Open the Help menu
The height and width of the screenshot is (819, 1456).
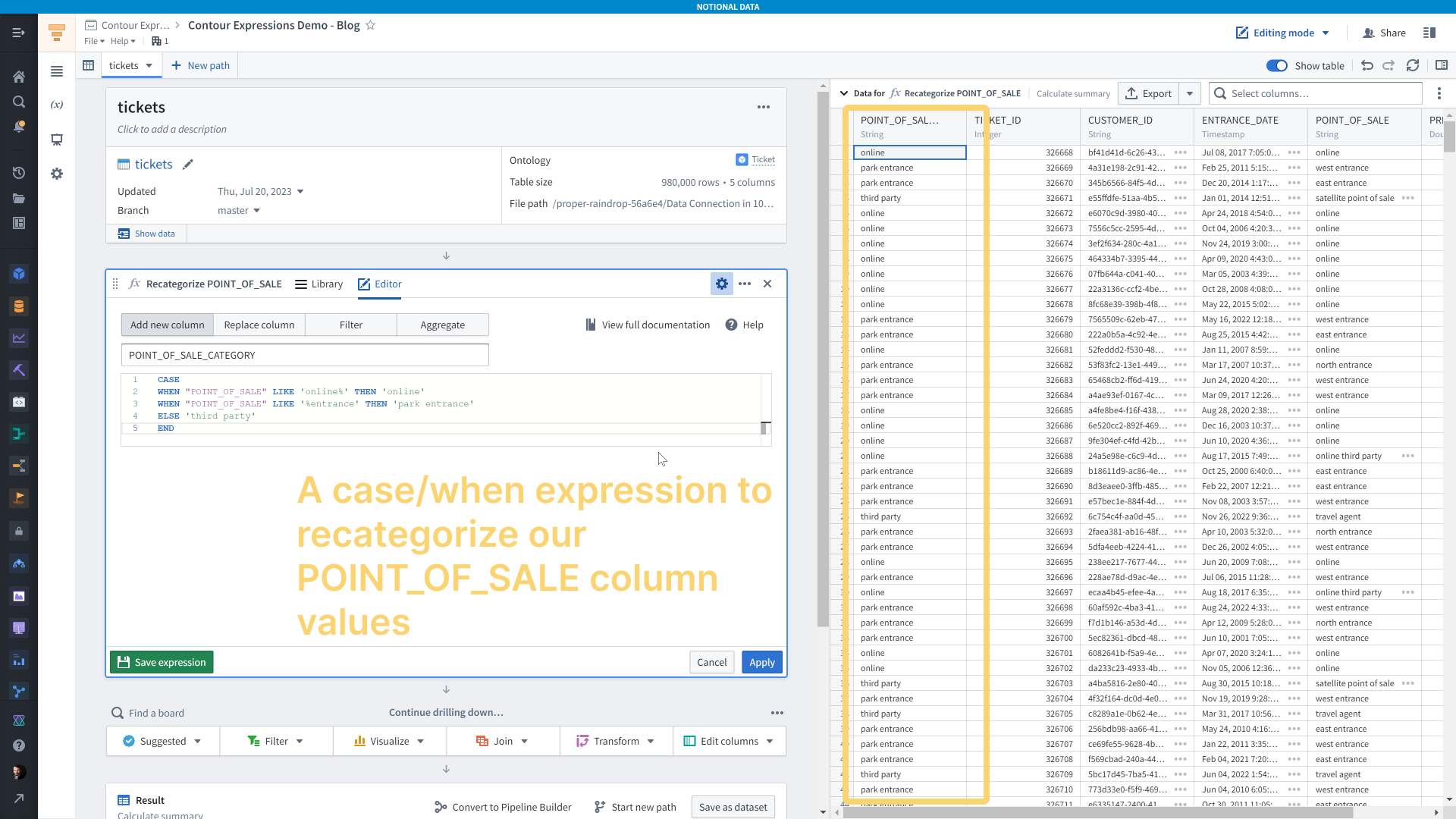123,41
